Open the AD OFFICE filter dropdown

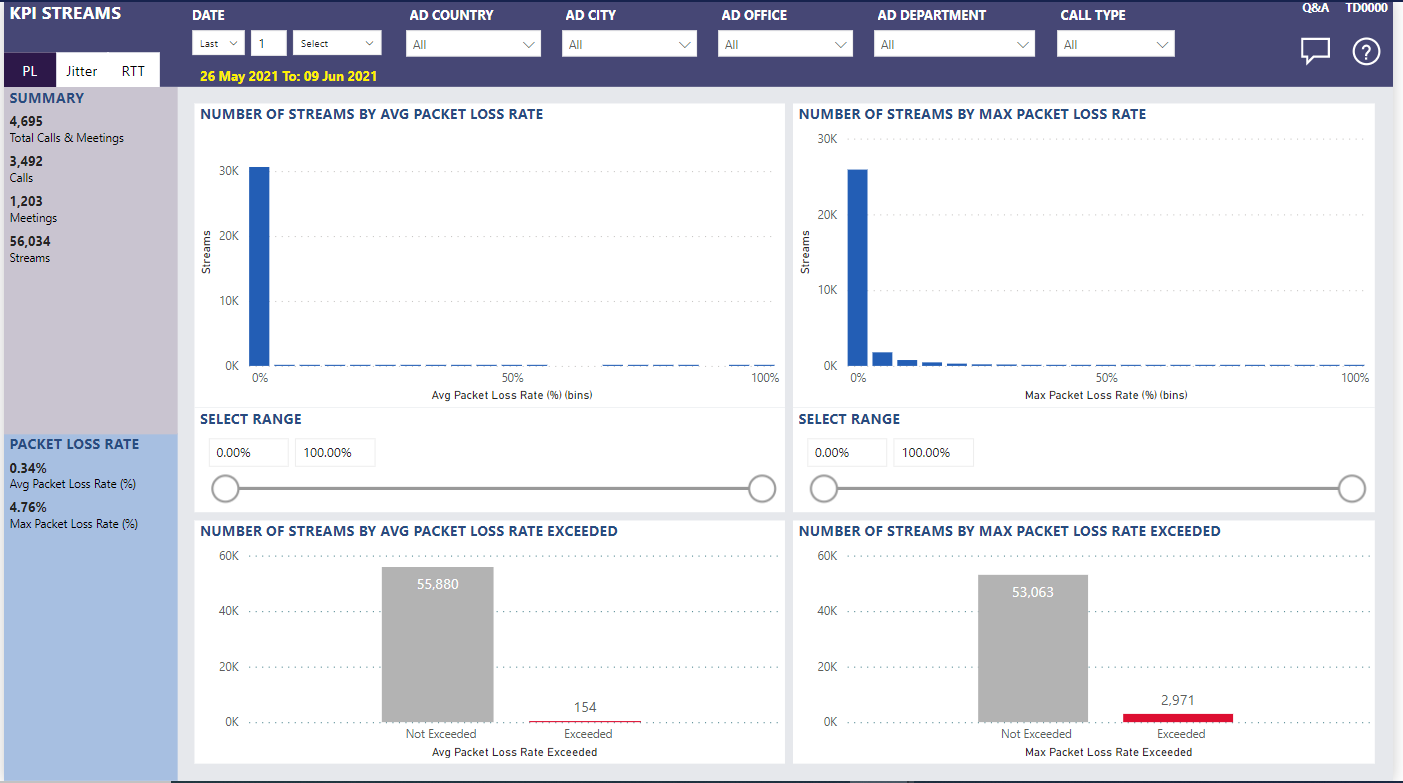click(x=784, y=43)
